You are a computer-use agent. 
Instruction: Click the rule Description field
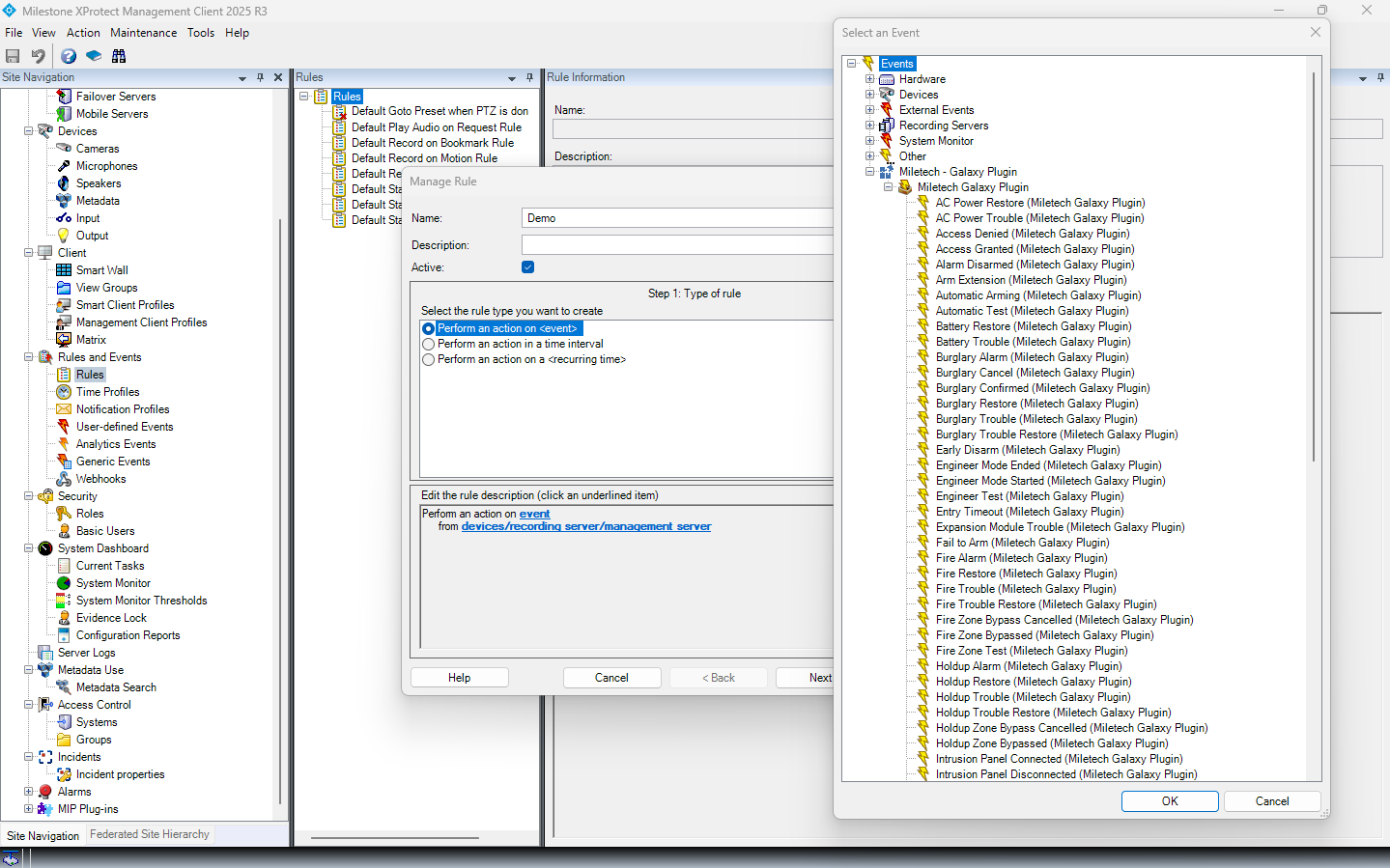coord(677,245)
